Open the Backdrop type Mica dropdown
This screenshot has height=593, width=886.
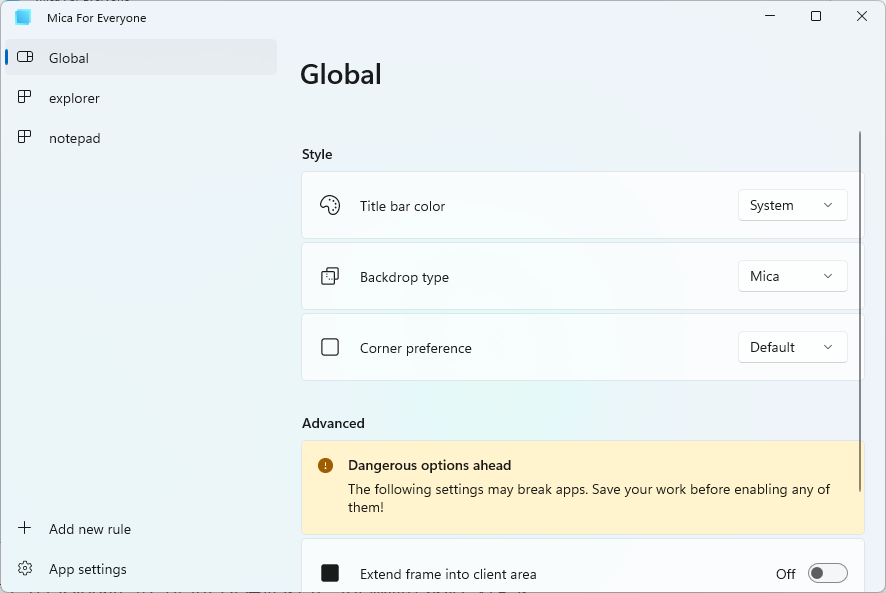click(x=793, y=276)
